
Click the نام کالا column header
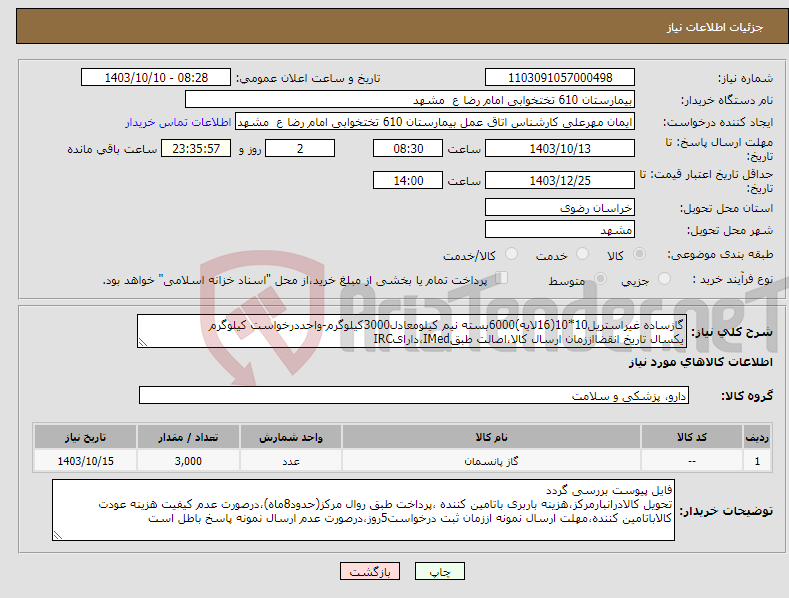pyautogui.click(x=491, y=437)
